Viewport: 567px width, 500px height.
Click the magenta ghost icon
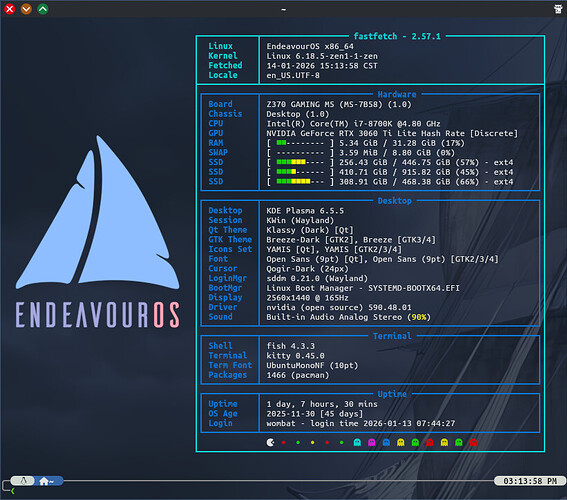tap(371, 442)
